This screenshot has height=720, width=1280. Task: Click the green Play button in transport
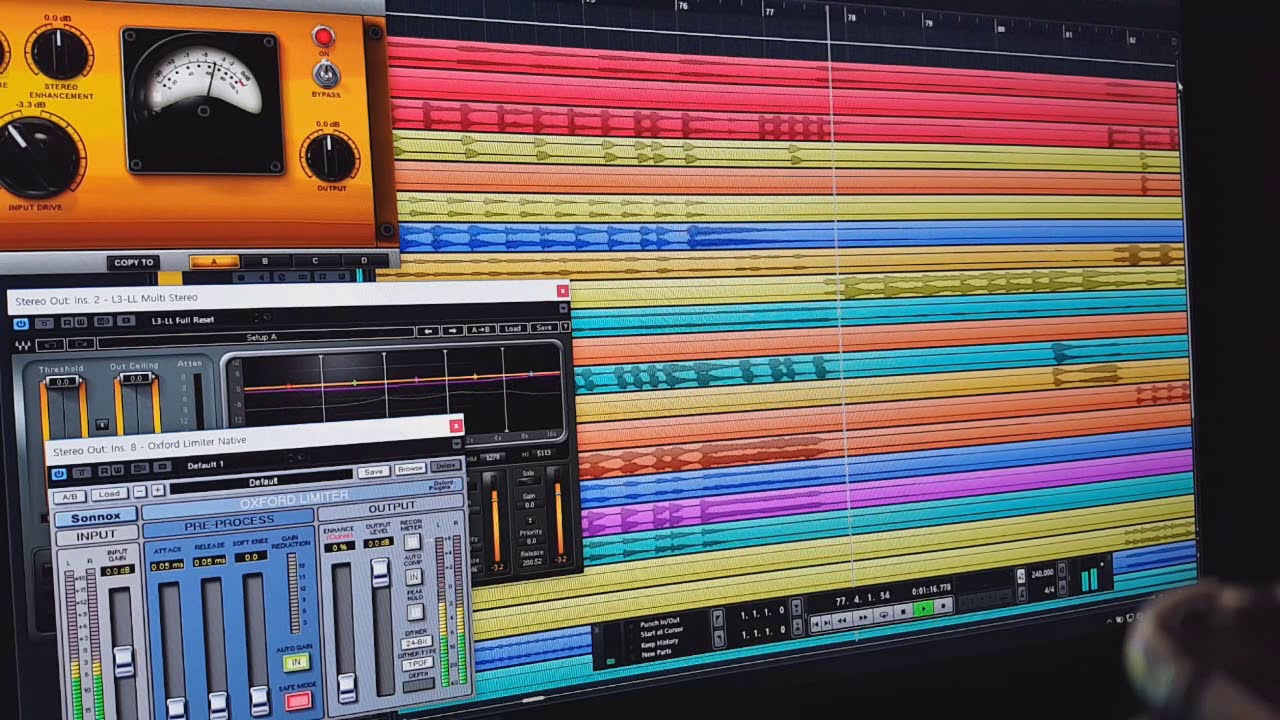[x=924, y=608]
